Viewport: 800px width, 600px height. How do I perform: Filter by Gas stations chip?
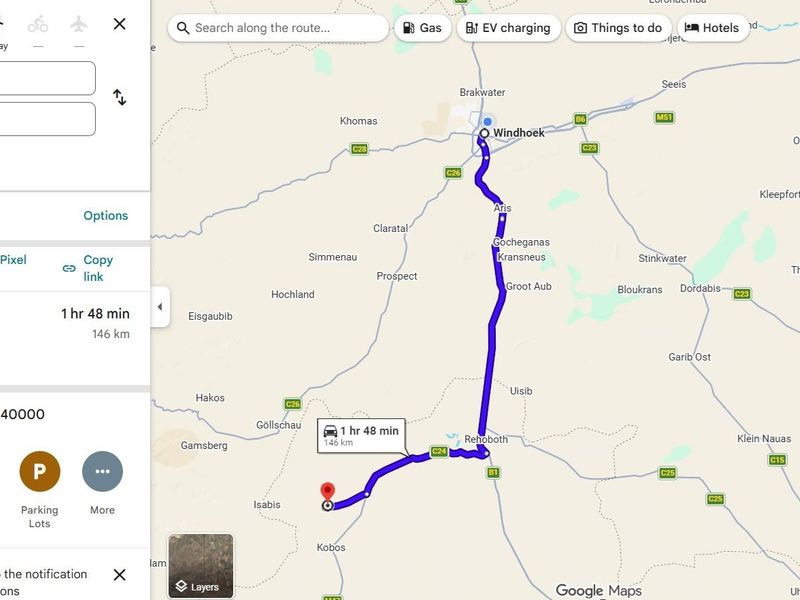422,28
